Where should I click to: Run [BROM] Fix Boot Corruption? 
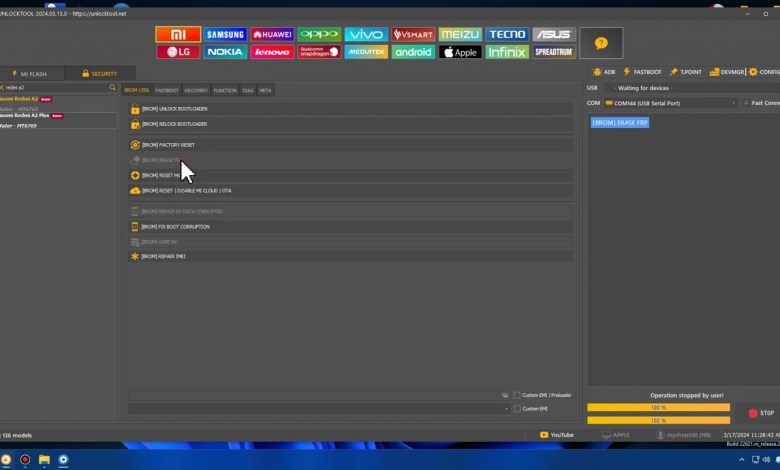point(350,227)
